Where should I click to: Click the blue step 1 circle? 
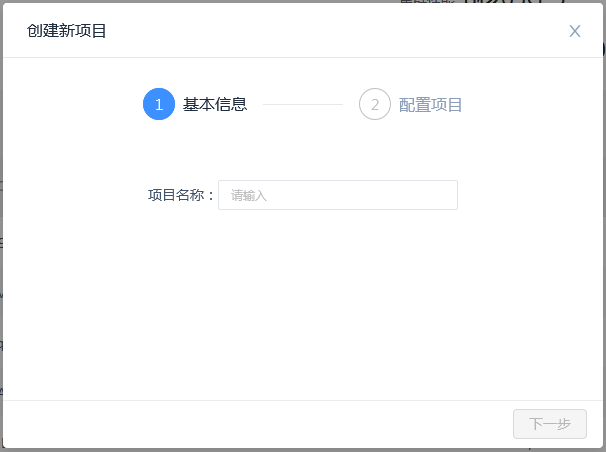tap(159, 104)
